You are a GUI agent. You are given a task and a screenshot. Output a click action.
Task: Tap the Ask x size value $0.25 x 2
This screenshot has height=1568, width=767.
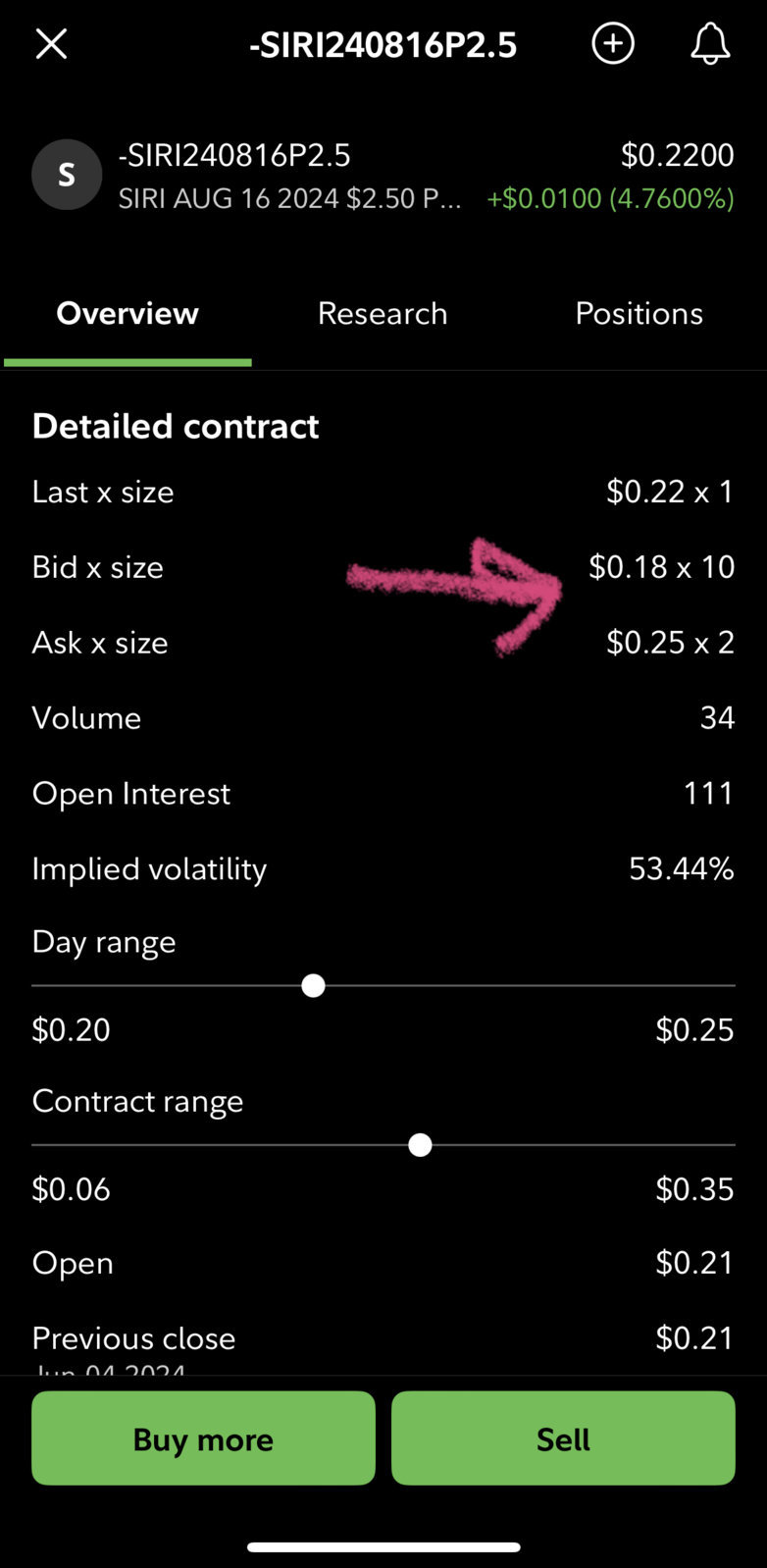point(671,643)
